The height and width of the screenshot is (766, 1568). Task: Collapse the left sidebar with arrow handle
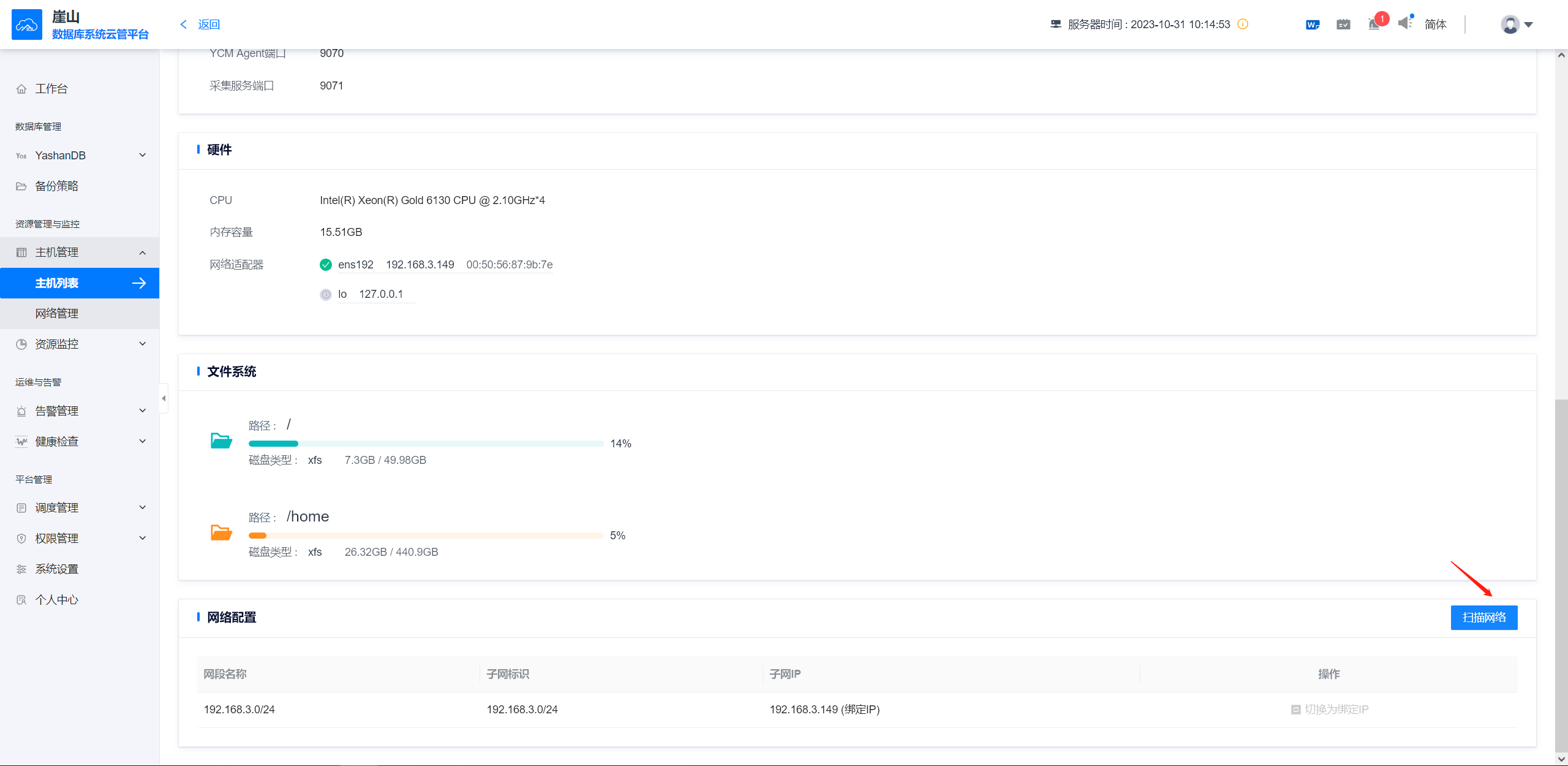164,398
